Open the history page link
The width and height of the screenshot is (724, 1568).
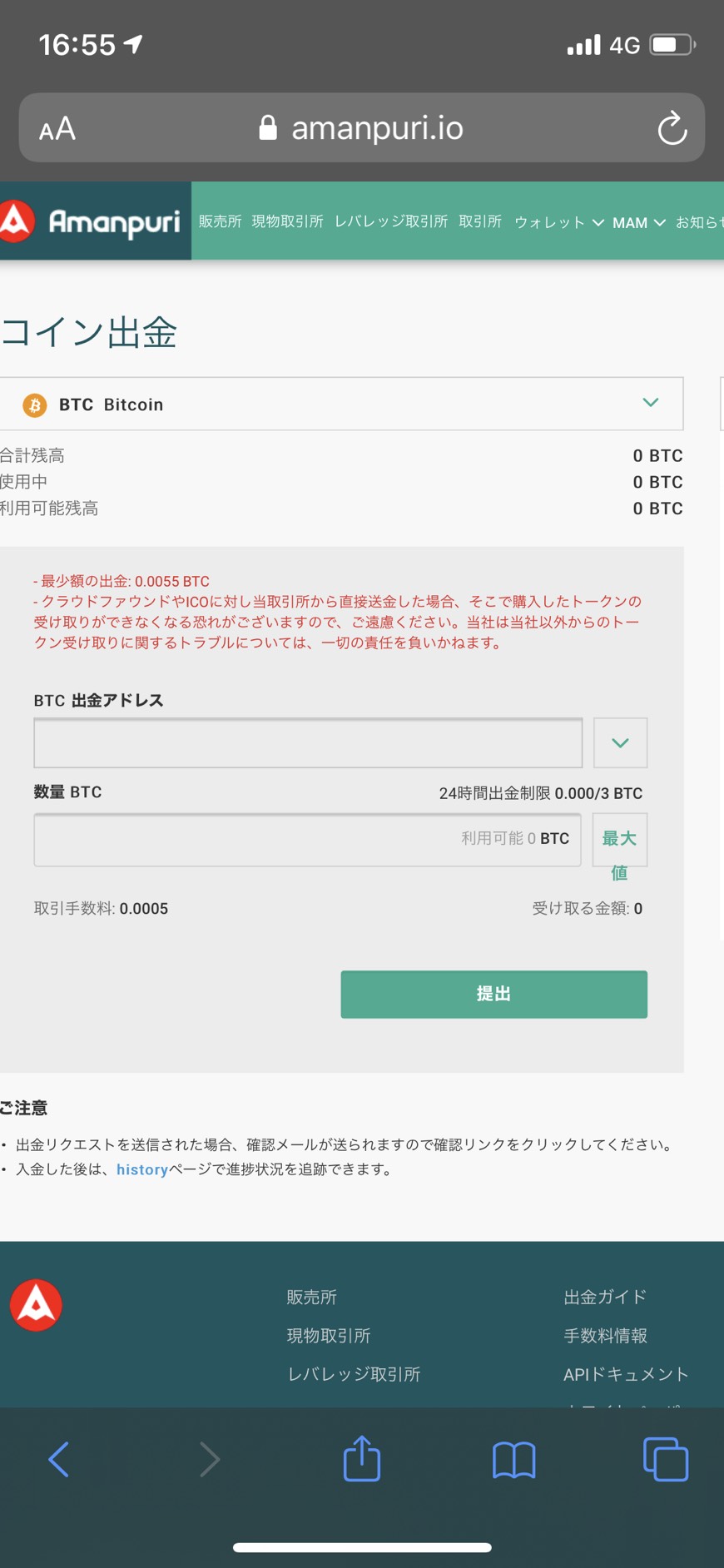pyautogui.click(x=142, y=1169)
